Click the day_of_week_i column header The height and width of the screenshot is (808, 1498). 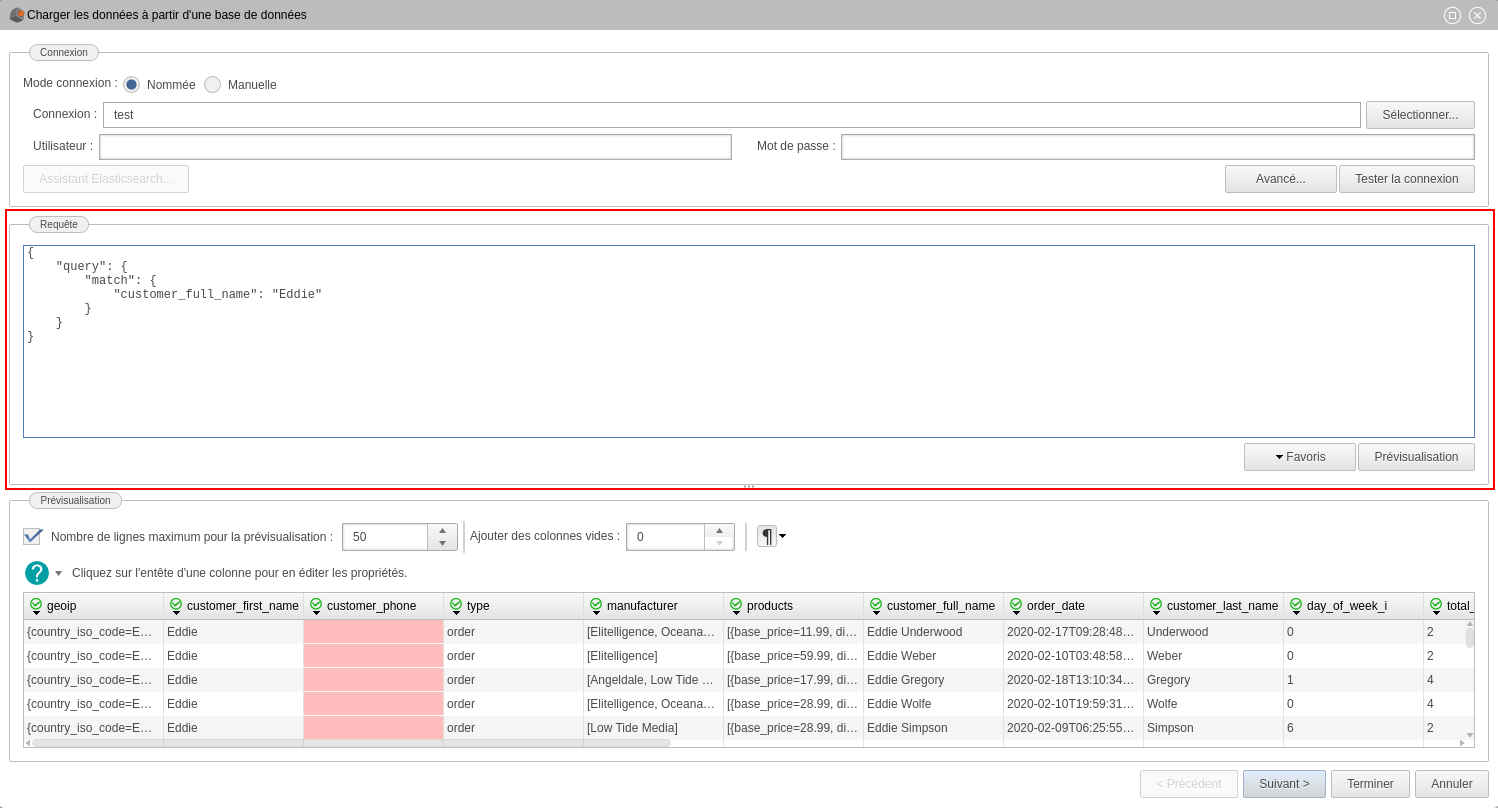point(1354,606)
